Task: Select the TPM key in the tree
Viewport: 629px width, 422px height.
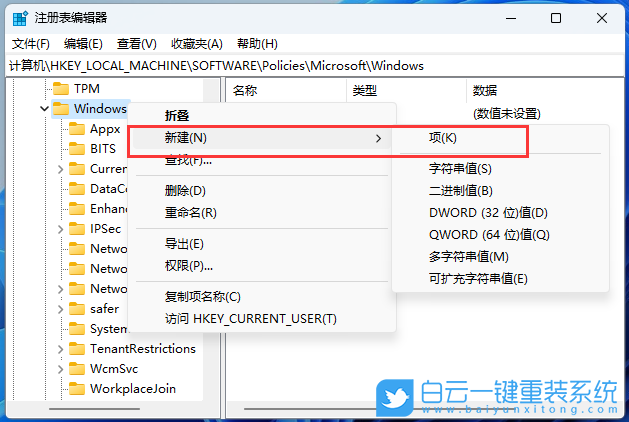Action: click(x=86, y=88)
